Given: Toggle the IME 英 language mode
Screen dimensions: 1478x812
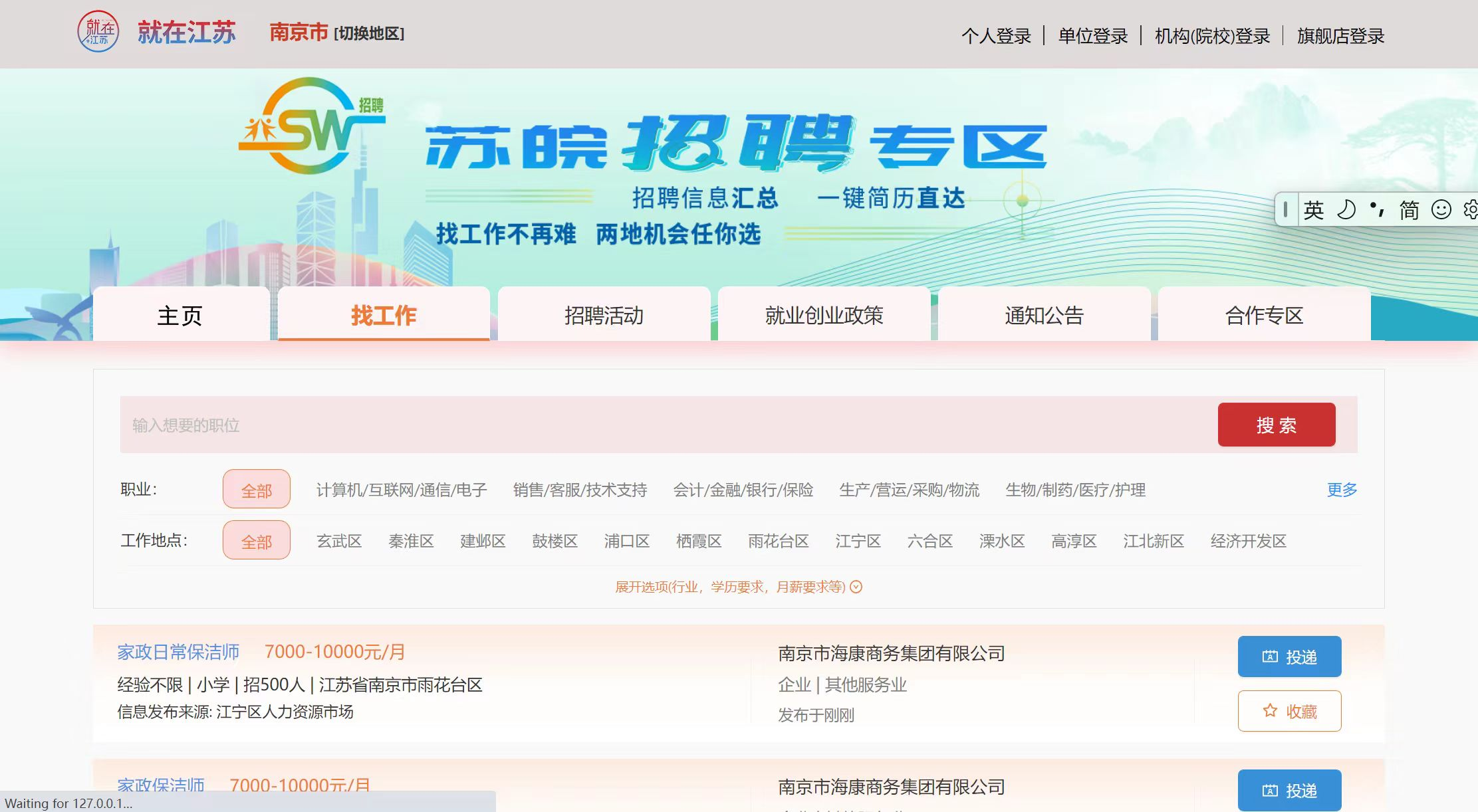Looking at the screenshot, I should click(x=1313, y=210).
